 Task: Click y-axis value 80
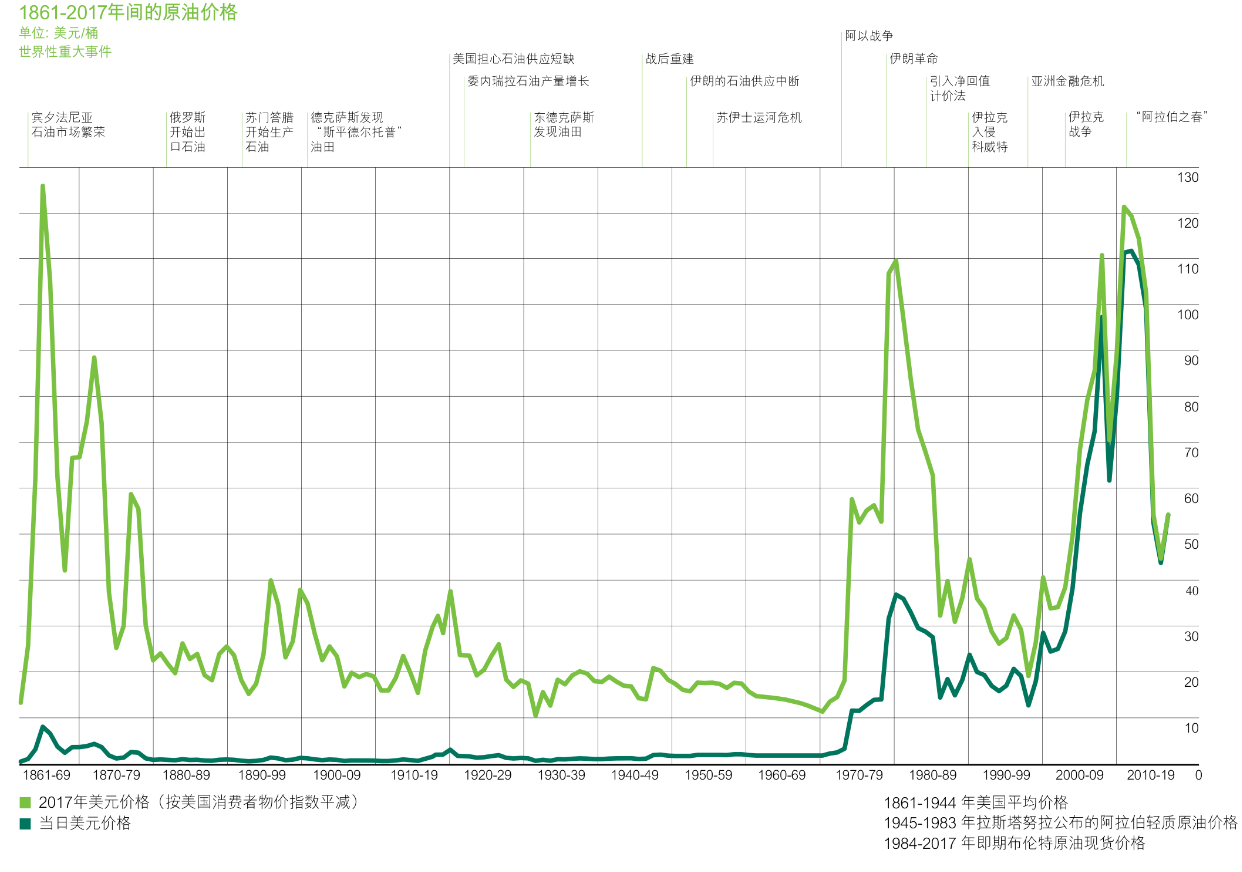point(1190,406)
